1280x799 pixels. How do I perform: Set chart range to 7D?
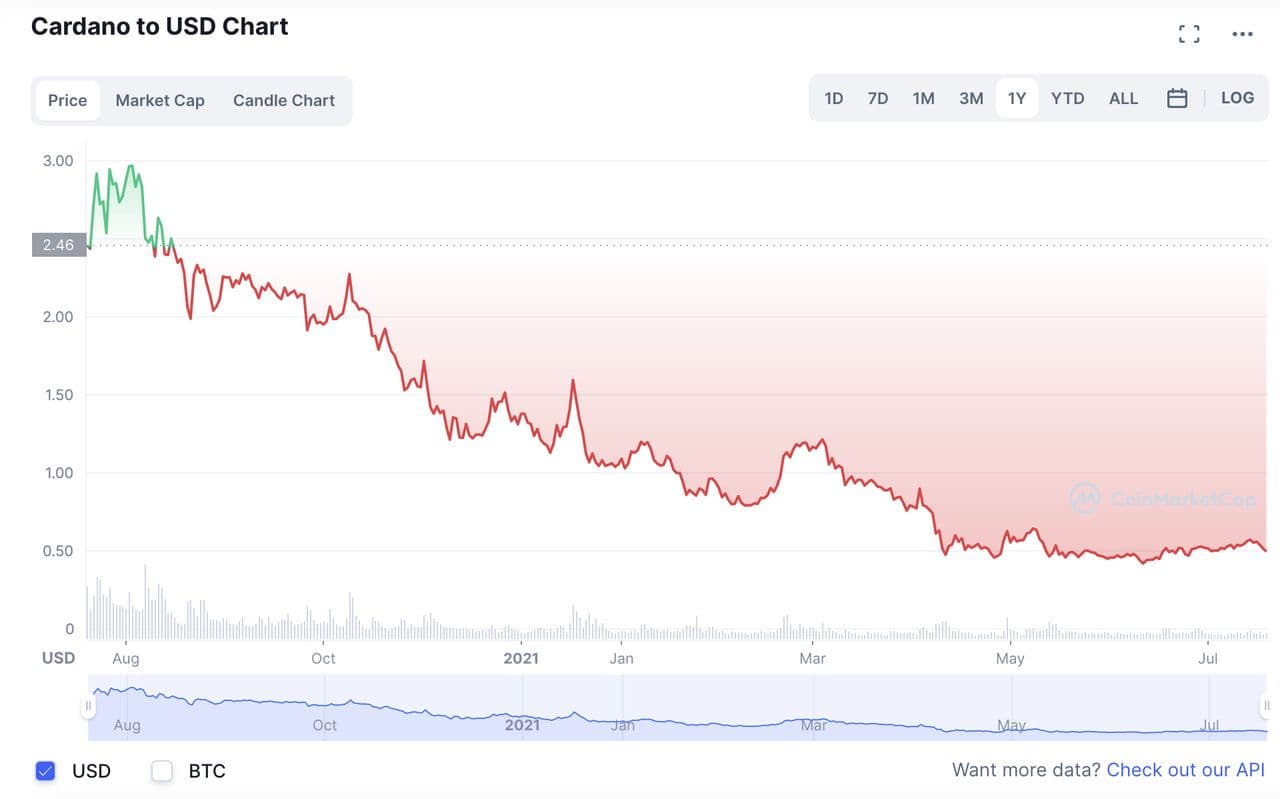[x=878, y=98]
